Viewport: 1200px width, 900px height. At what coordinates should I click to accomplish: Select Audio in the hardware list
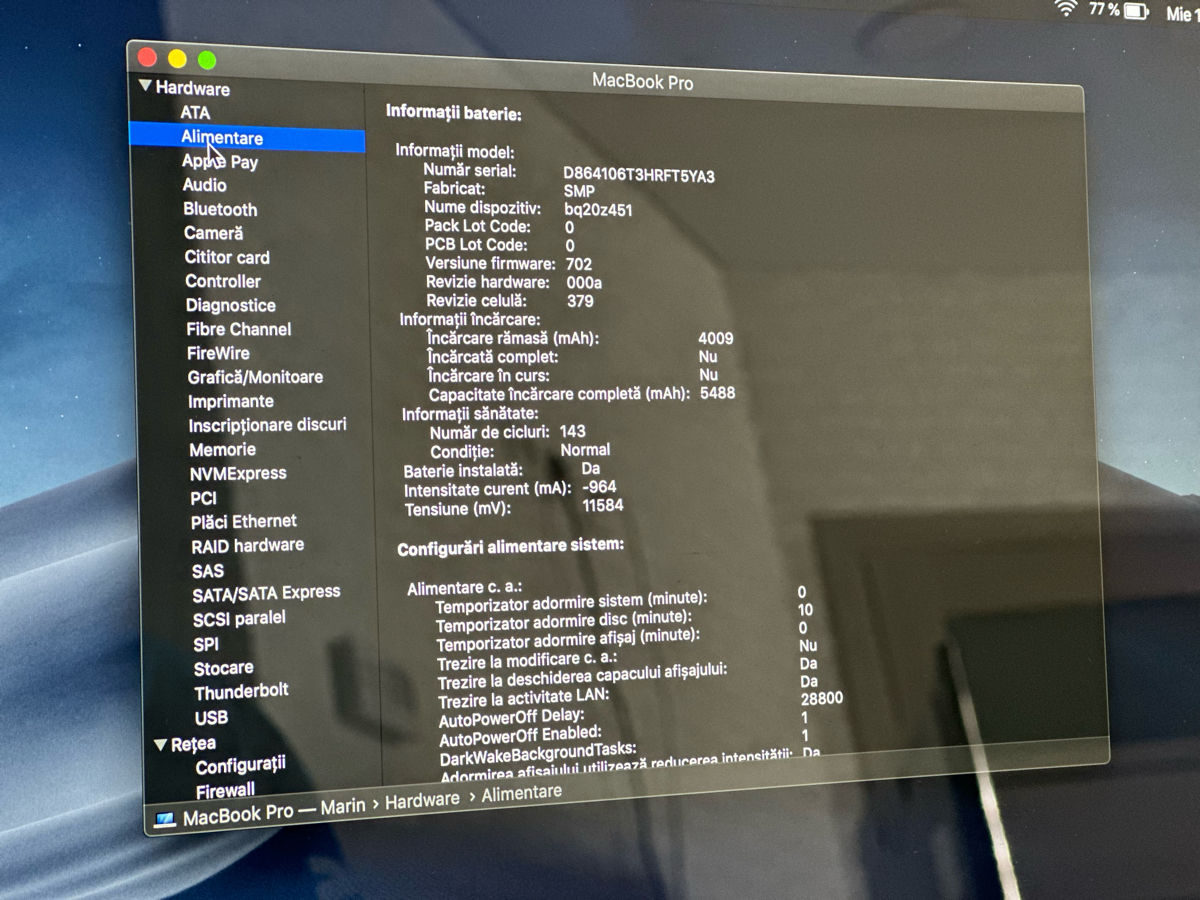(x=204, y=185)
